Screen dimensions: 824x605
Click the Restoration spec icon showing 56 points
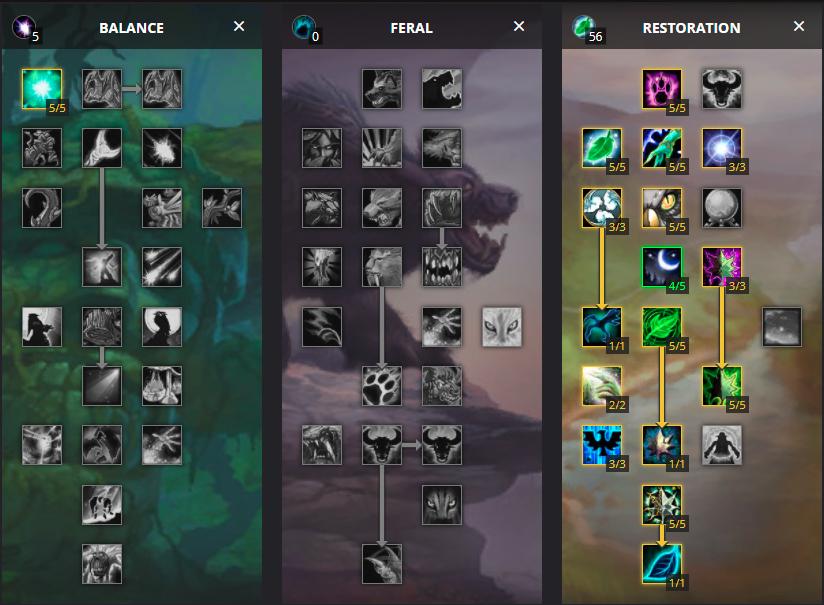pos(584,27)
